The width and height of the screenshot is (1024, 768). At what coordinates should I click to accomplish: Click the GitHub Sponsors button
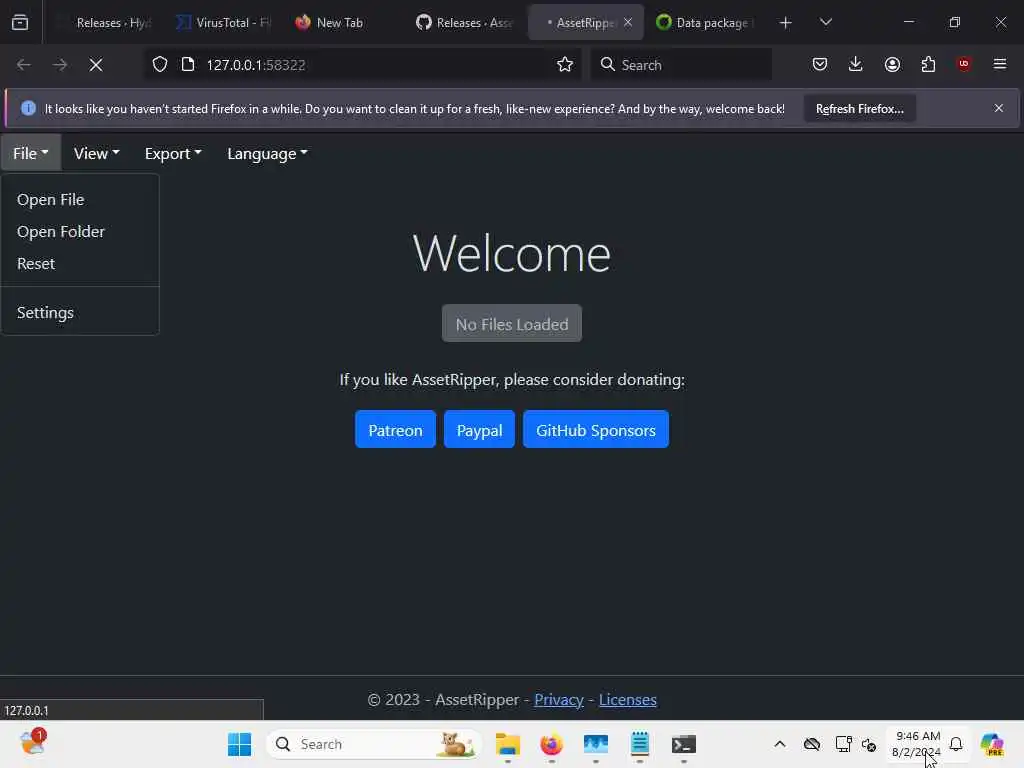point(596,430)
